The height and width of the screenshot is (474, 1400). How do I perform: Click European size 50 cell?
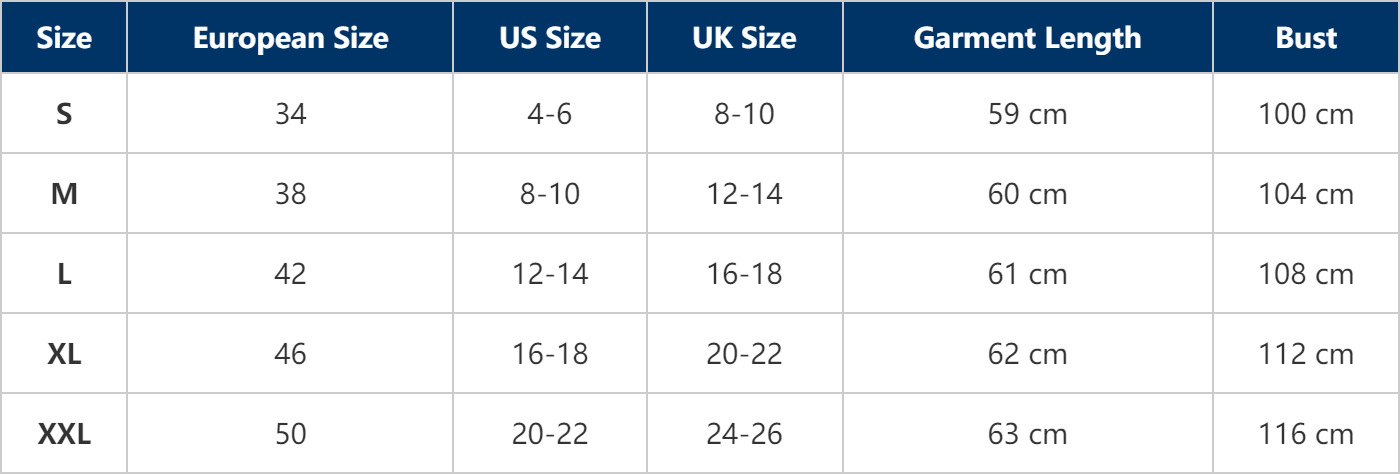point(290,434)
